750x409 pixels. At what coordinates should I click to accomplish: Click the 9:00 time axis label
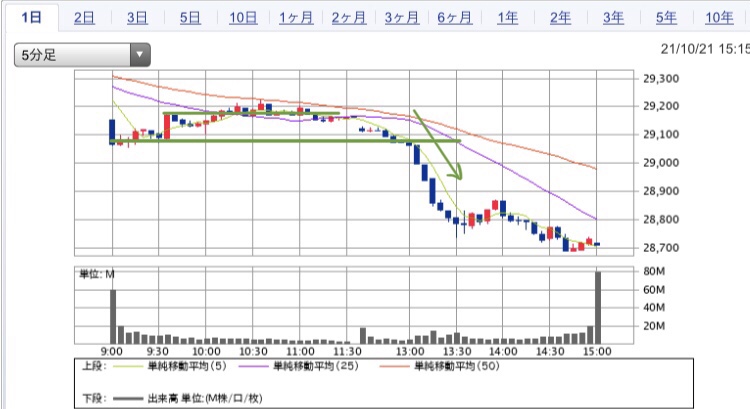click(111, 352)
